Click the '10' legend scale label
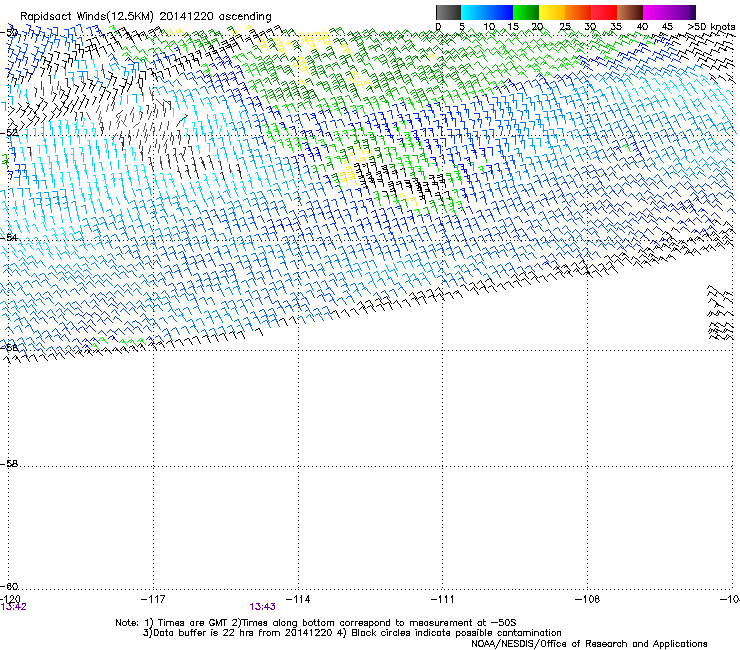 coord(489,27)
